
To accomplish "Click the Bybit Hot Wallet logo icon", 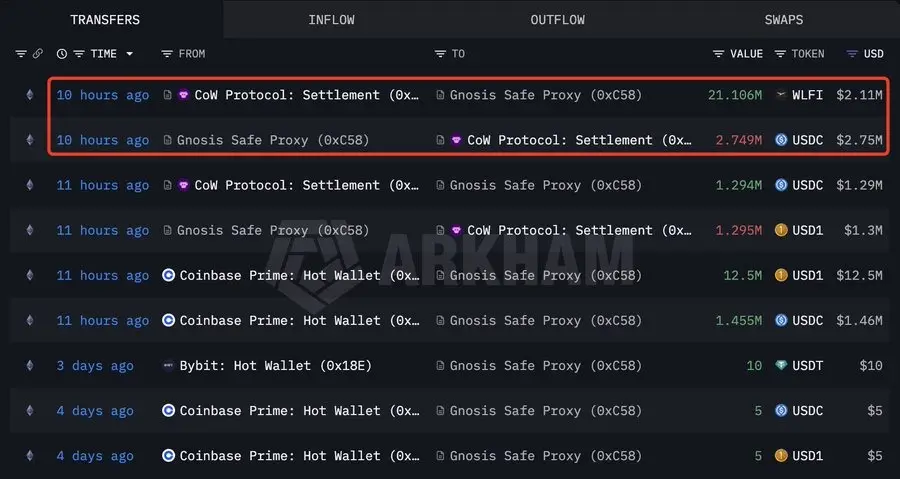I will pos(168,366).
